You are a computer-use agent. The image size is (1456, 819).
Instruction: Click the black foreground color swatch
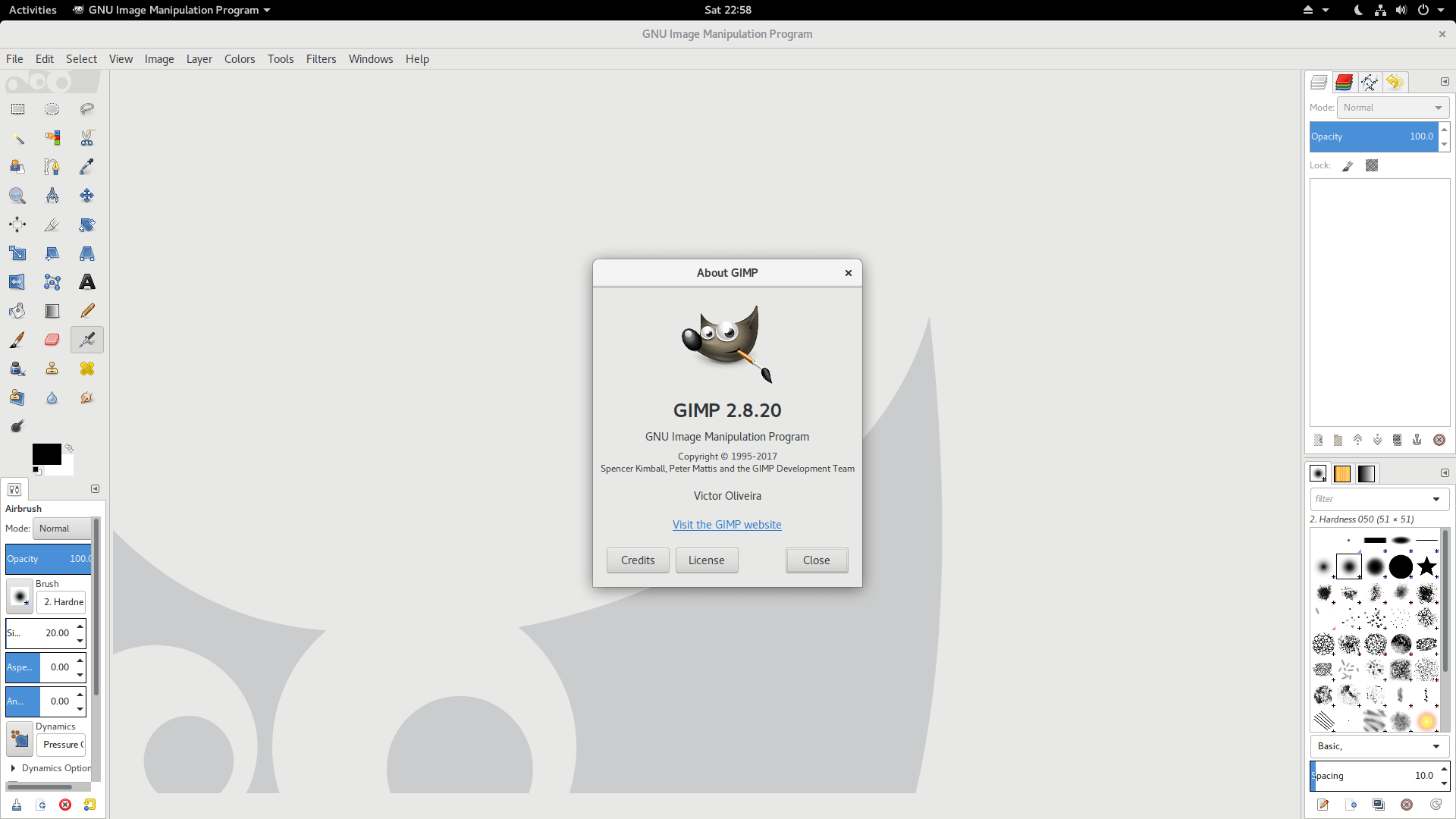46,454
